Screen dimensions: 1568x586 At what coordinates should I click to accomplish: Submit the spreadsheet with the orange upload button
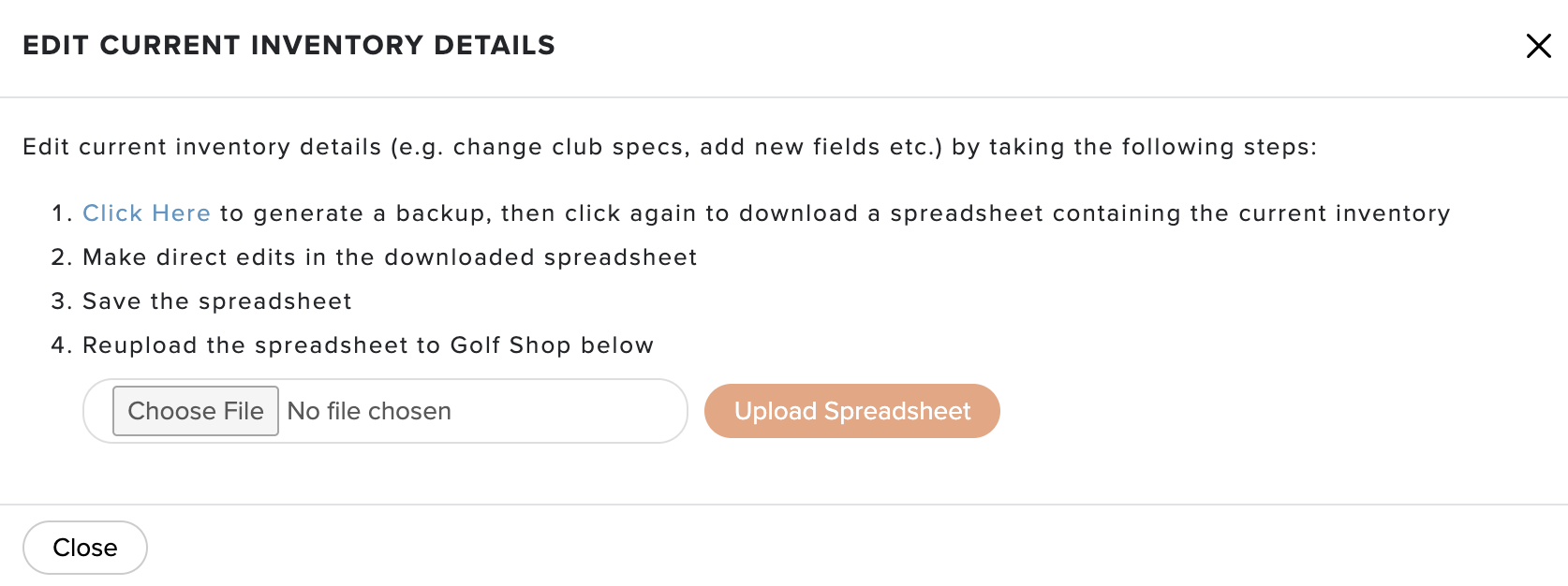tap(852, 411)
